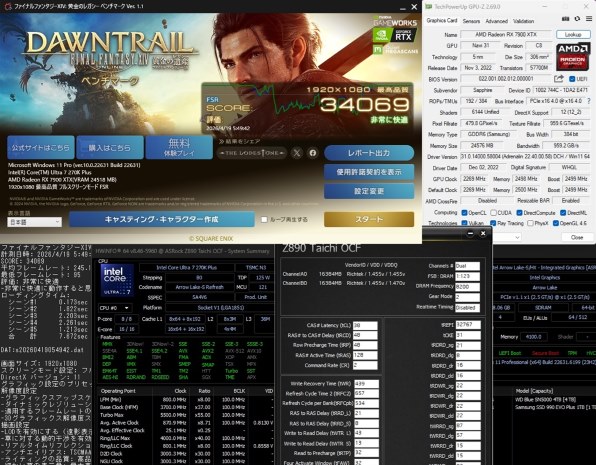
Task: Click キャスティング・キャラクター作成 button
Action: 162,219
